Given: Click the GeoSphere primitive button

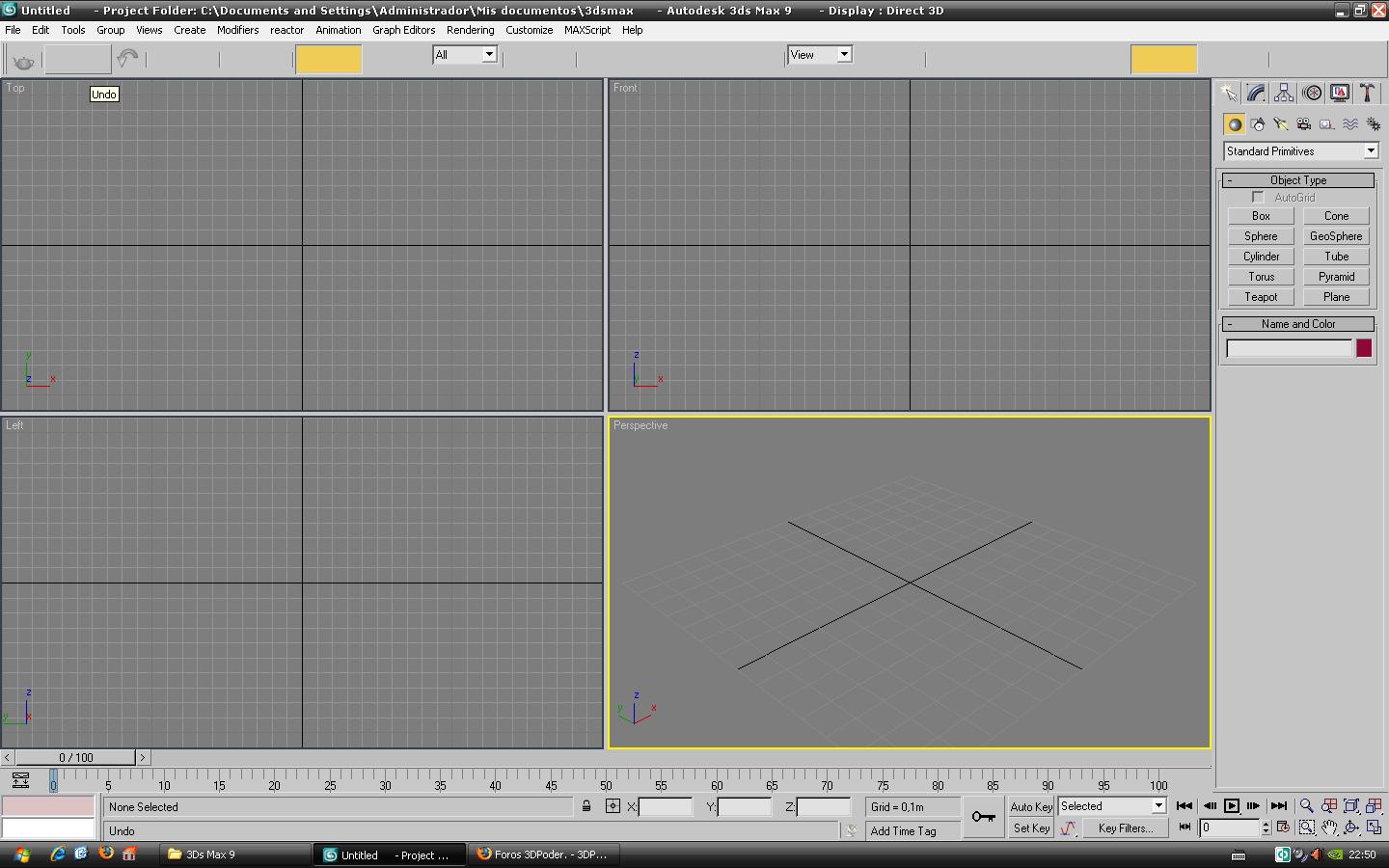Looking at the screenshot, I should pyautogui.click(x=1336, y=236).
